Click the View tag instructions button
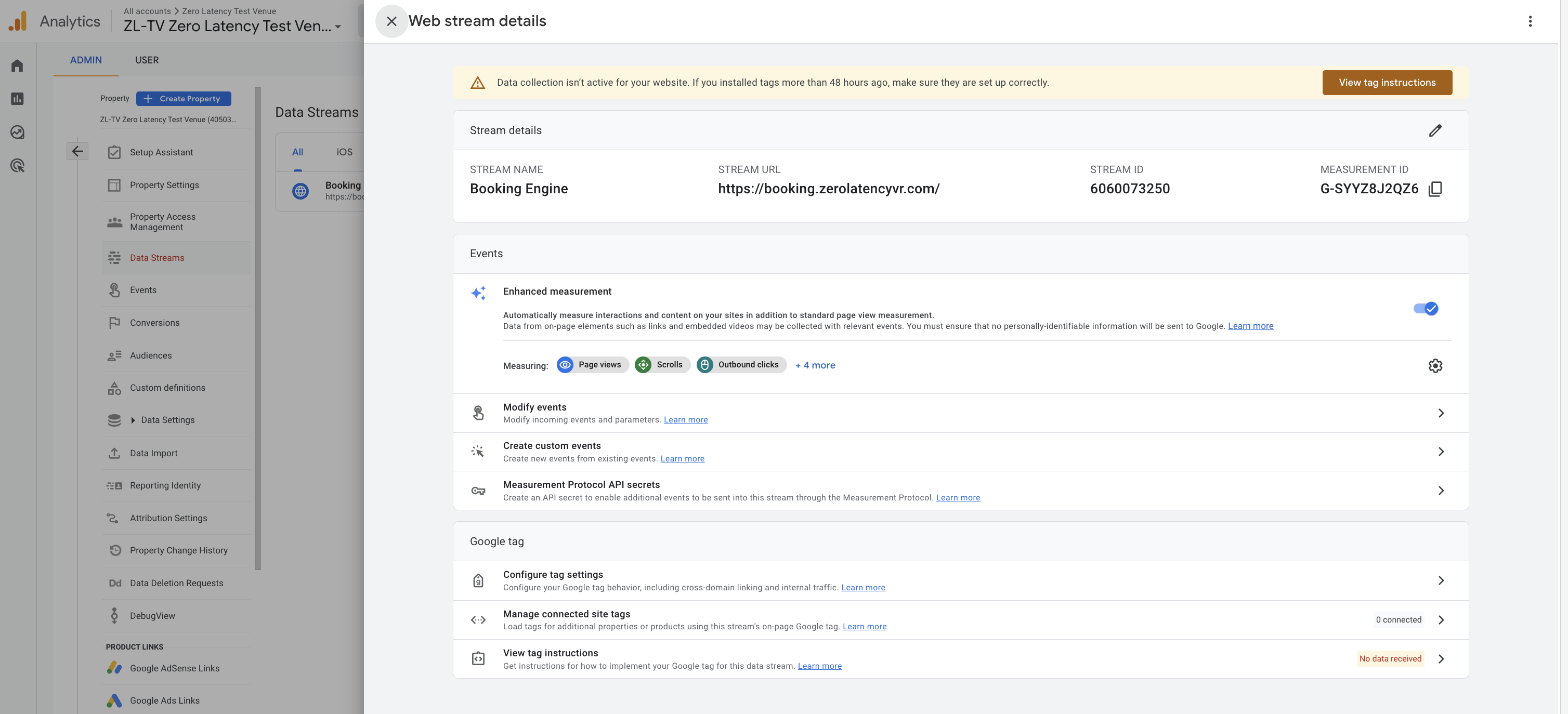 tap(1387, 83)
